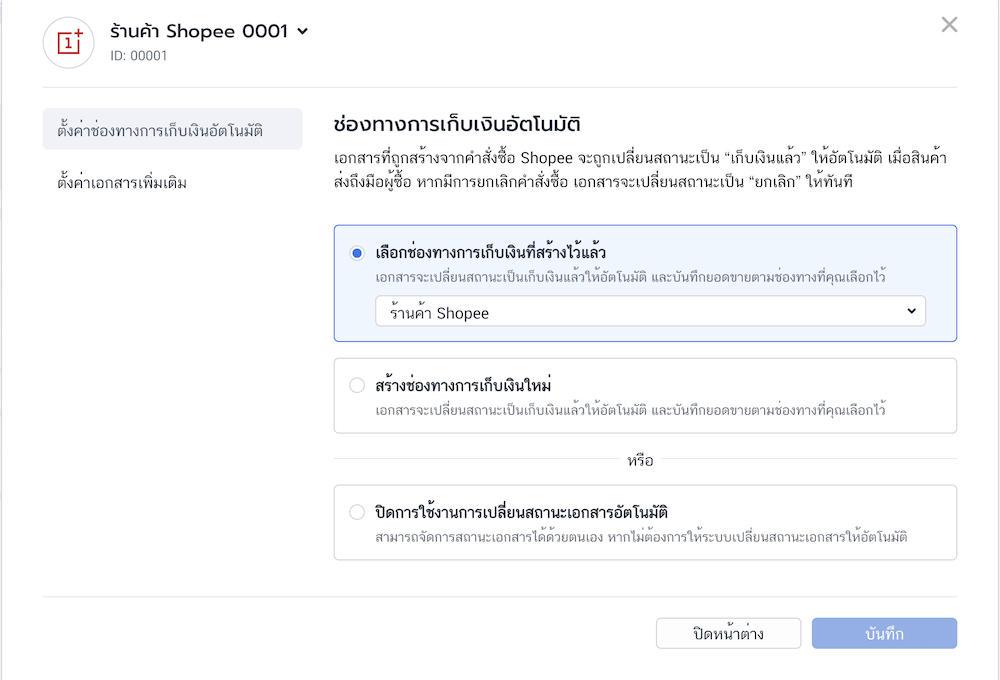Click the description under สร้างช่องทางการเก็บเงินใหม่

point(630,410)
